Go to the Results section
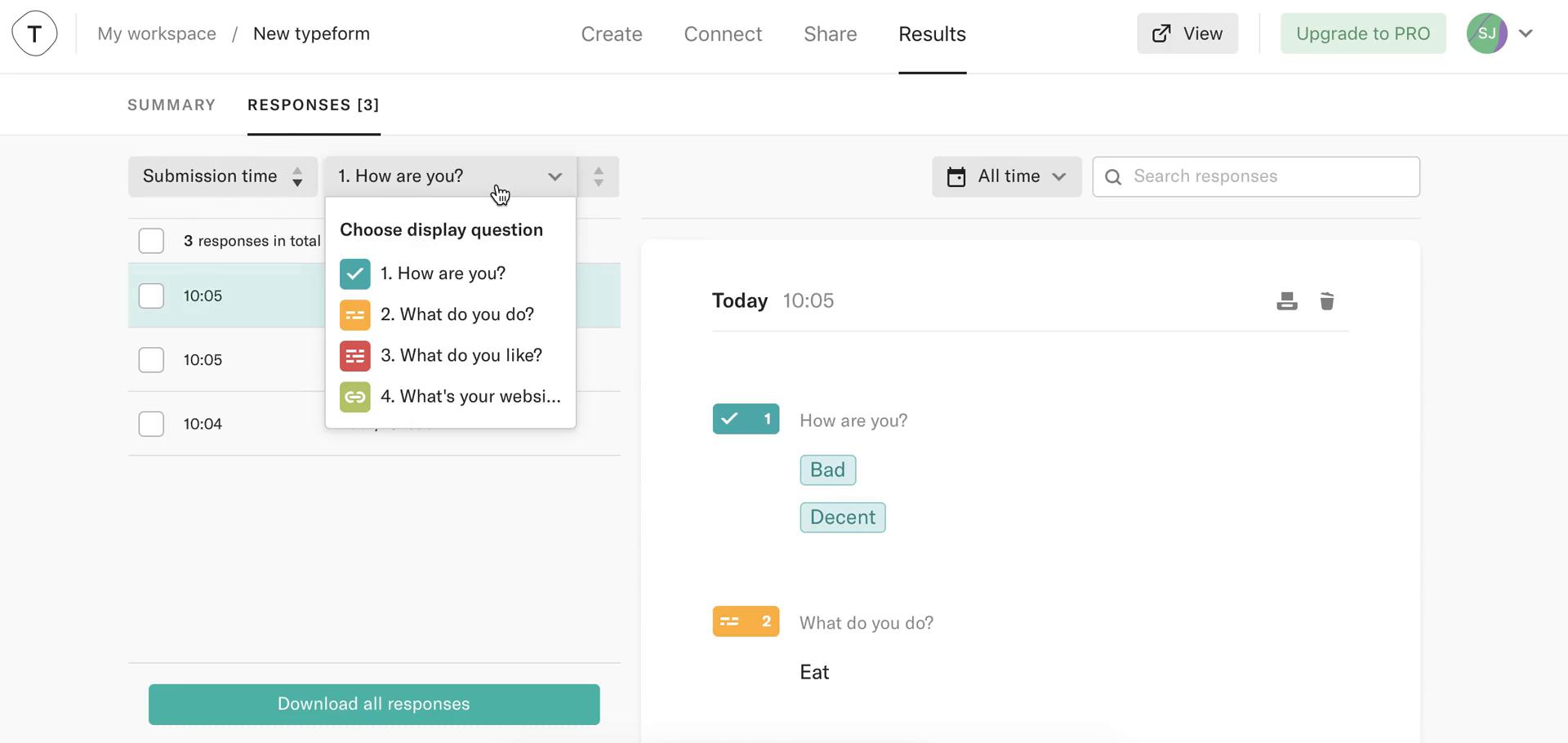The width and height of the screenshot is (1568, 743). [933, 33]
